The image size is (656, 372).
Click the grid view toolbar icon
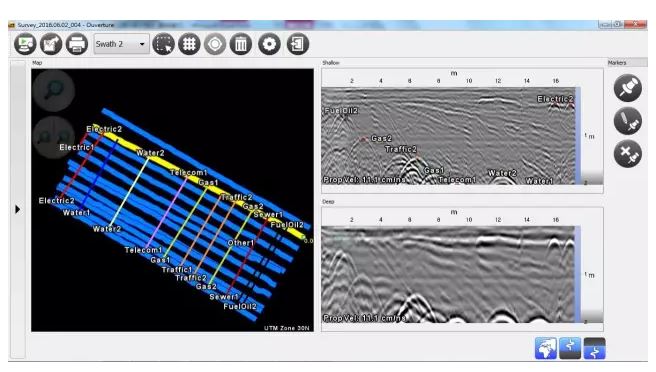189,44
